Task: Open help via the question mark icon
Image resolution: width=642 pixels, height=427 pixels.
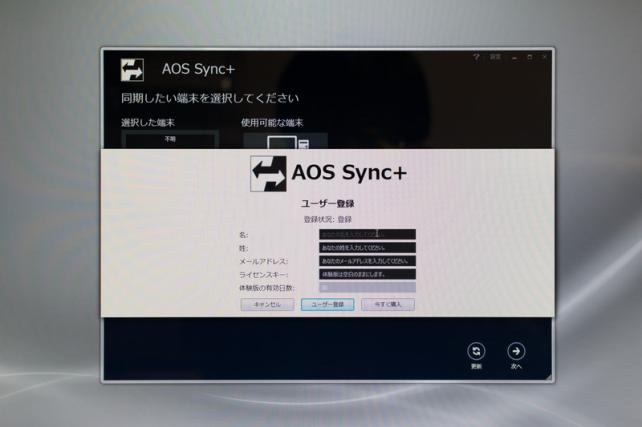Action: 476,57
